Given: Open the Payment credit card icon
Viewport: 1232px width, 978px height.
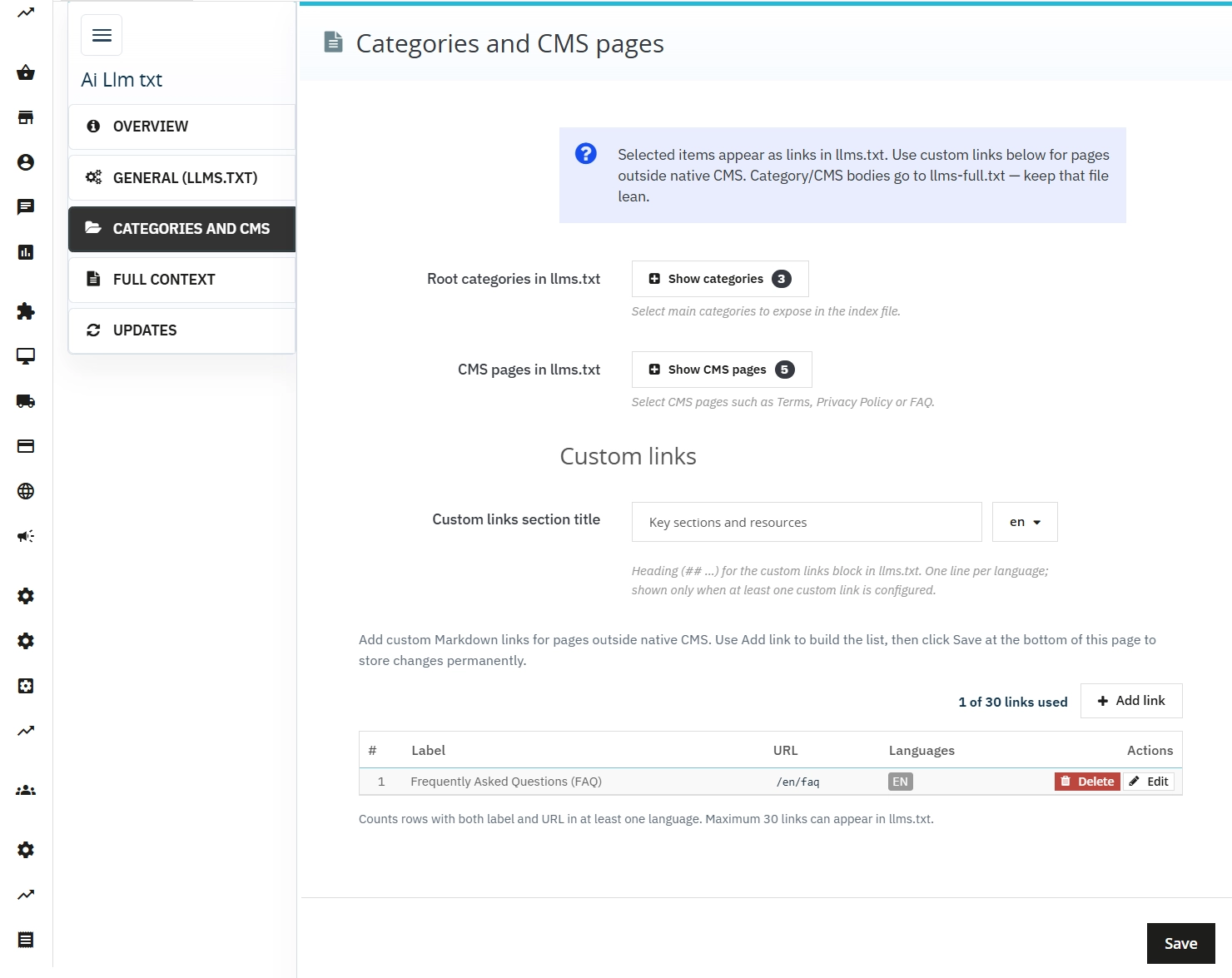Looking at the screenshot, I should [26, 446].
